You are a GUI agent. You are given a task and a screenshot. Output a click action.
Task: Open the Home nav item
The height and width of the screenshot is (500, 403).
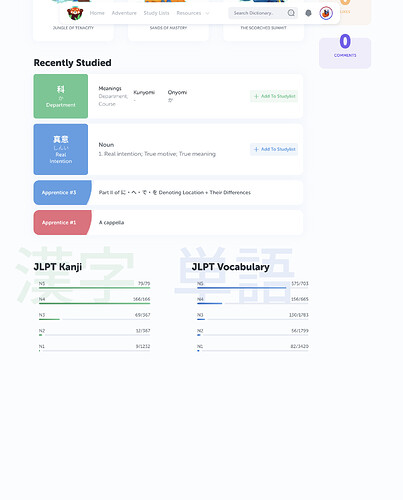(97, 13)
